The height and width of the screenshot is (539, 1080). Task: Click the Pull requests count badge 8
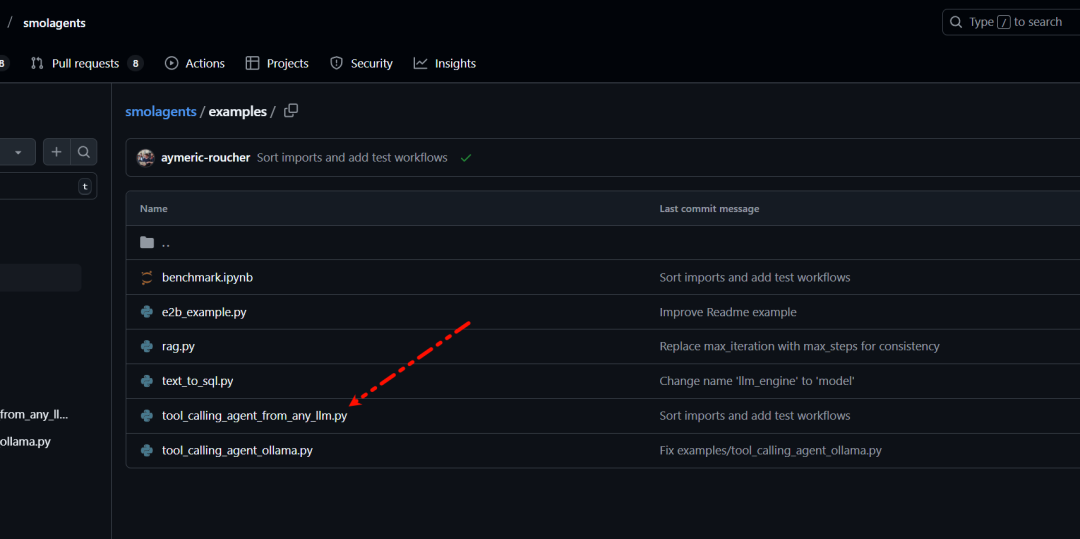coord(135,63)
